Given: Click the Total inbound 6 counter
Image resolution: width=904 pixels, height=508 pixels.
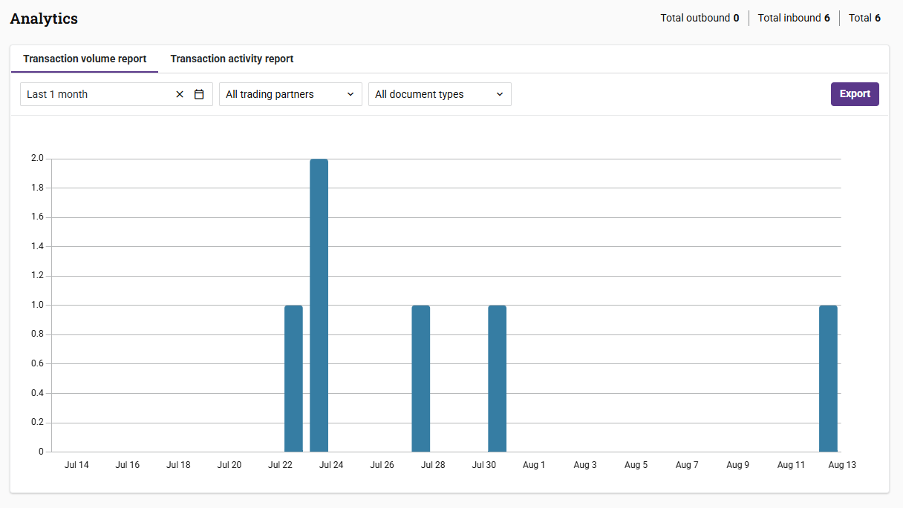Looking at the screenshot, I should coord(793,18).
